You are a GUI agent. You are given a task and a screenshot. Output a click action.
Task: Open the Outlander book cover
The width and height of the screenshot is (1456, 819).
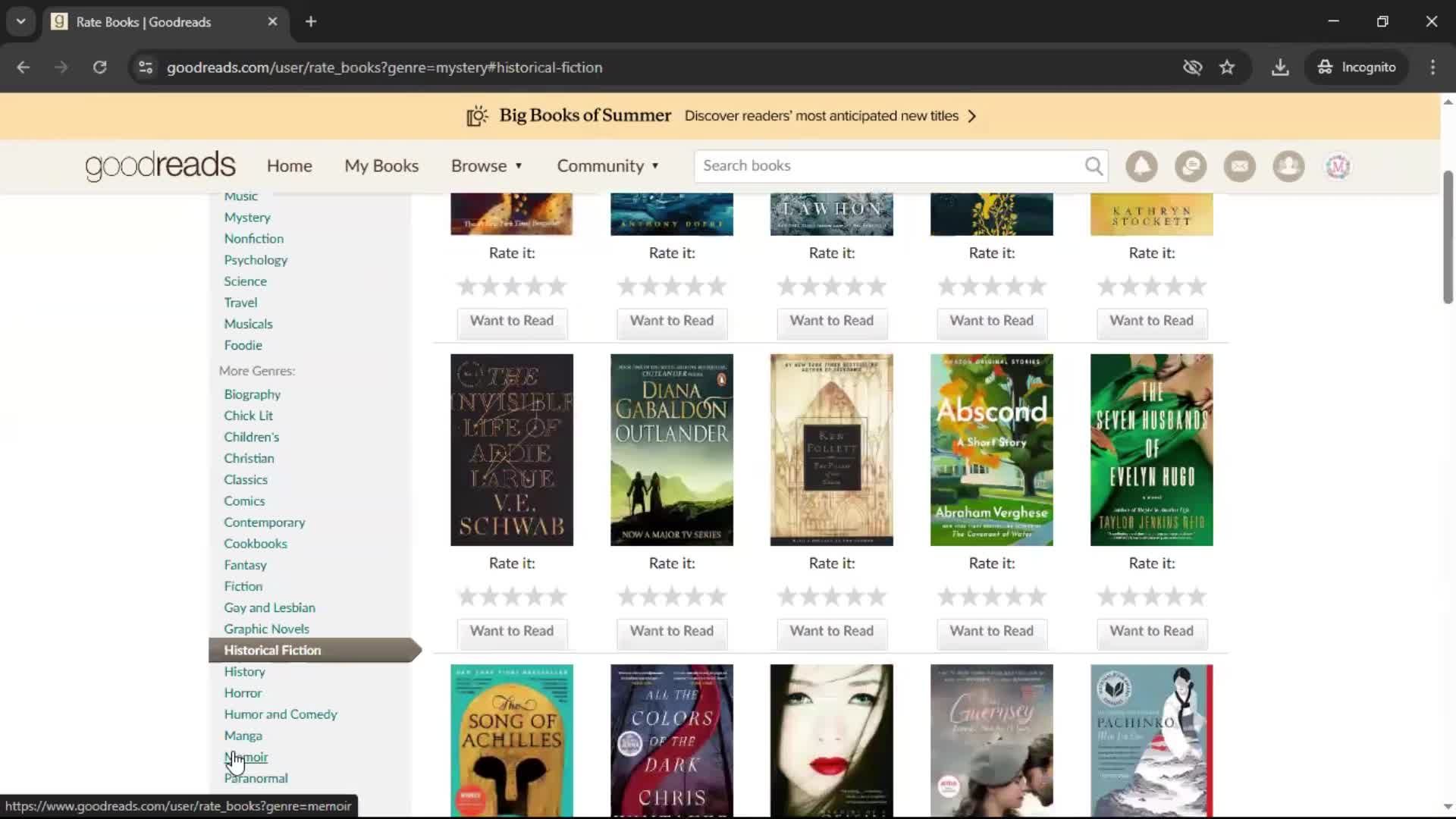[x=672, y=450]
